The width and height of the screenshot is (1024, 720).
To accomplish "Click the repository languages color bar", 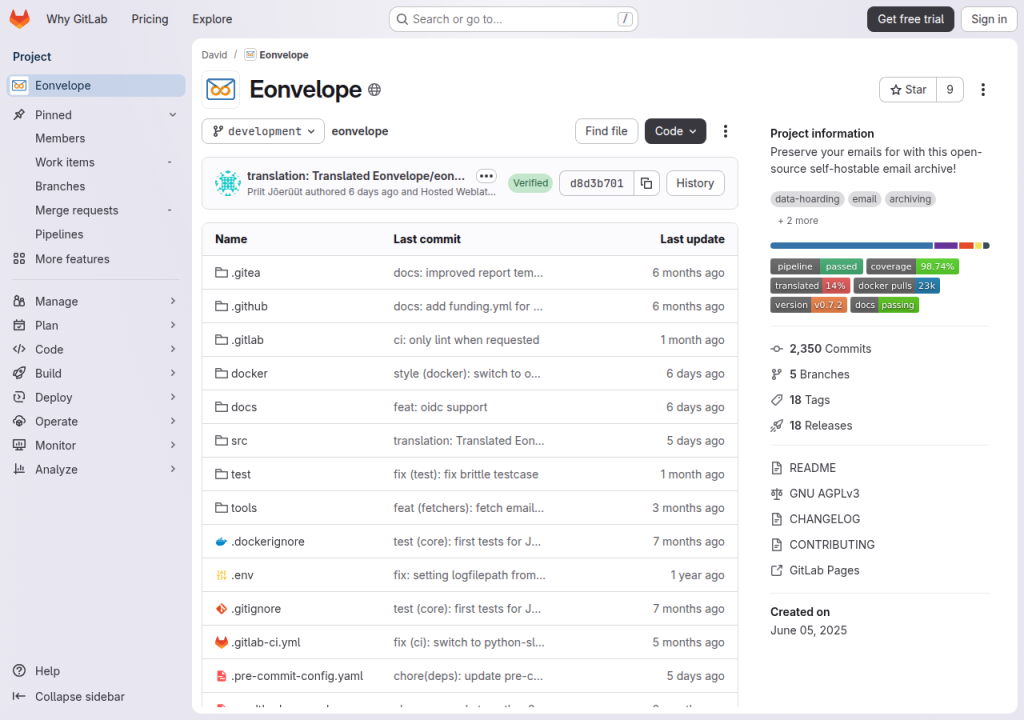I will pyautogui.click(x=880, y=246).
